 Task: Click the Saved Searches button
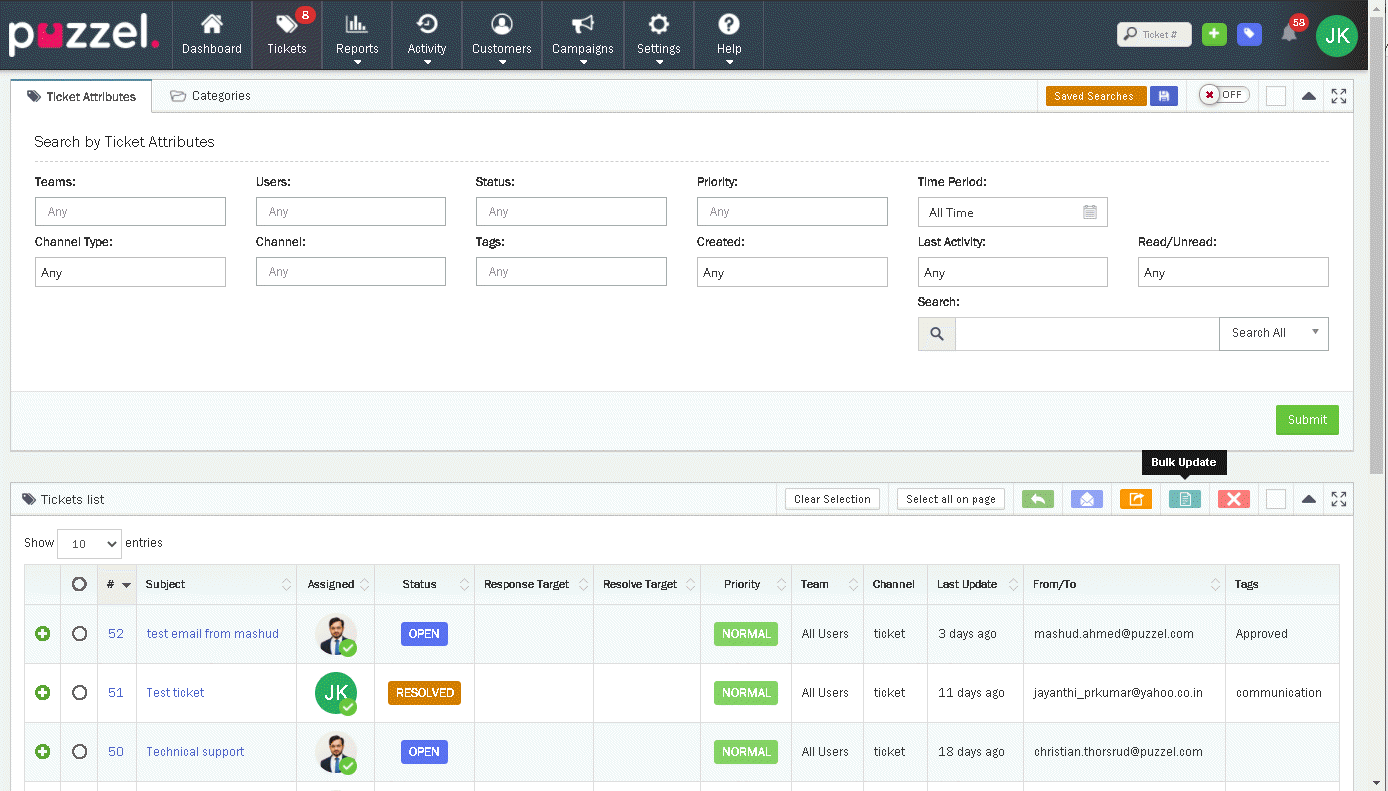(x=1094, y=96)
